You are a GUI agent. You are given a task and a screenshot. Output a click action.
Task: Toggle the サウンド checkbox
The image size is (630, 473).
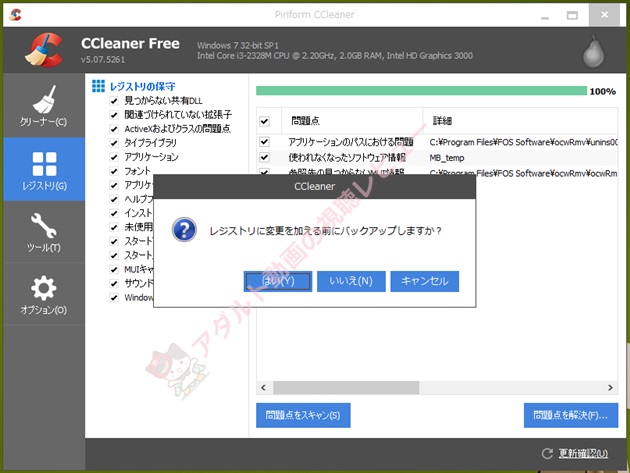(x=114, y=283)
